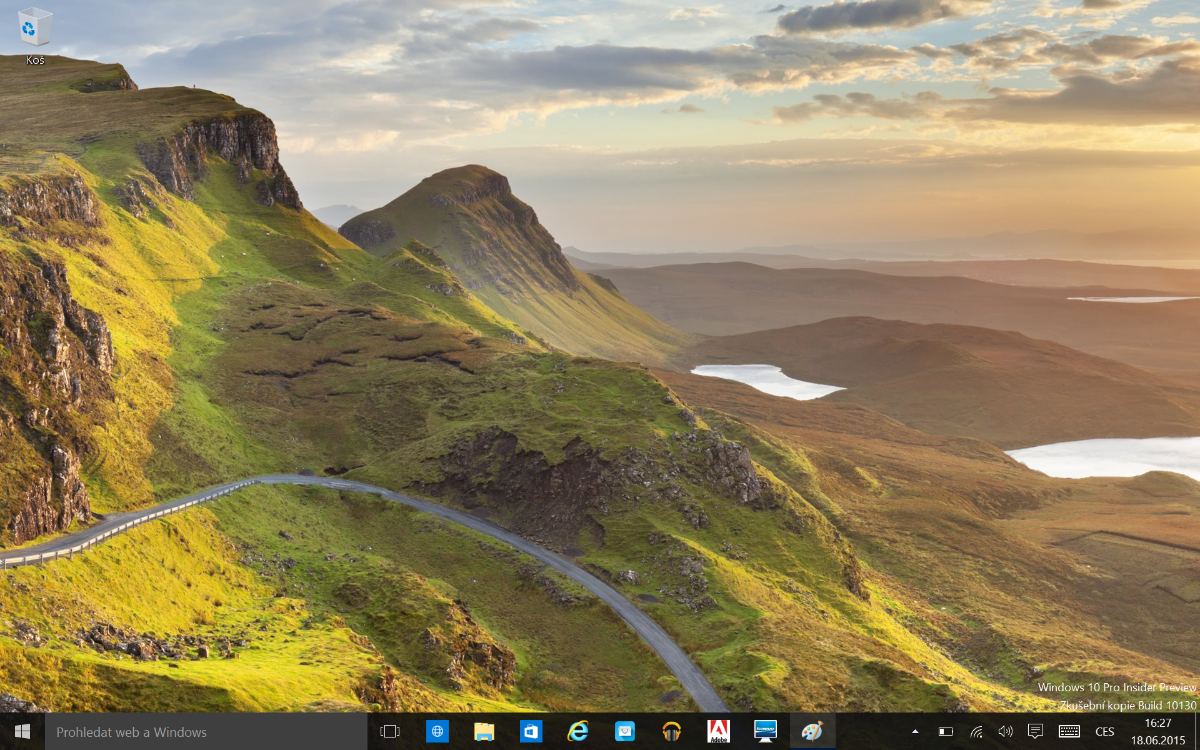Click the CES input language indicator
This screenshot has height=750, width=1200.
[1105, 732]
